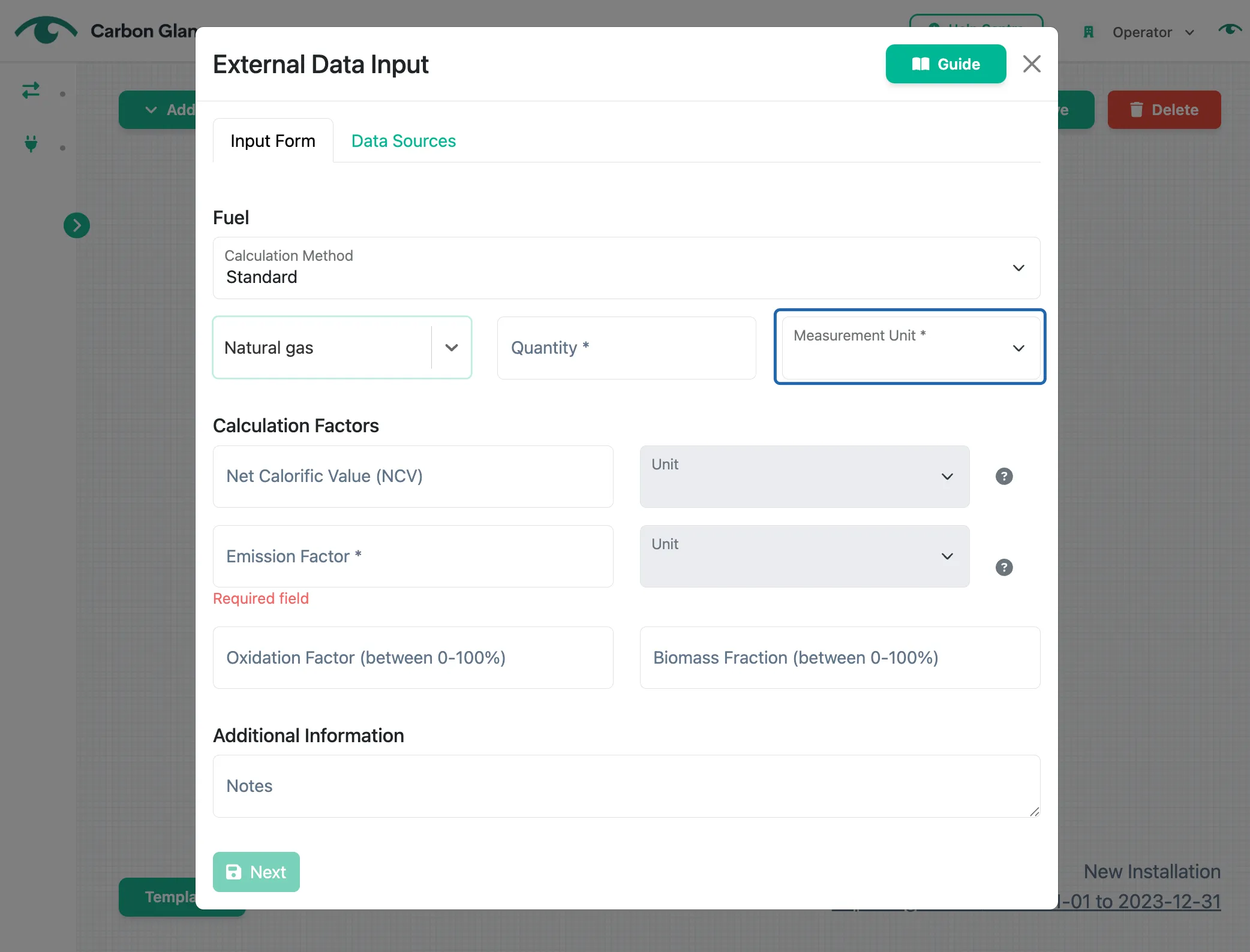This screenshot has width=1250, height=952.
Task: Switch to the Data Sources tab
Action: (x=404, y=141)
